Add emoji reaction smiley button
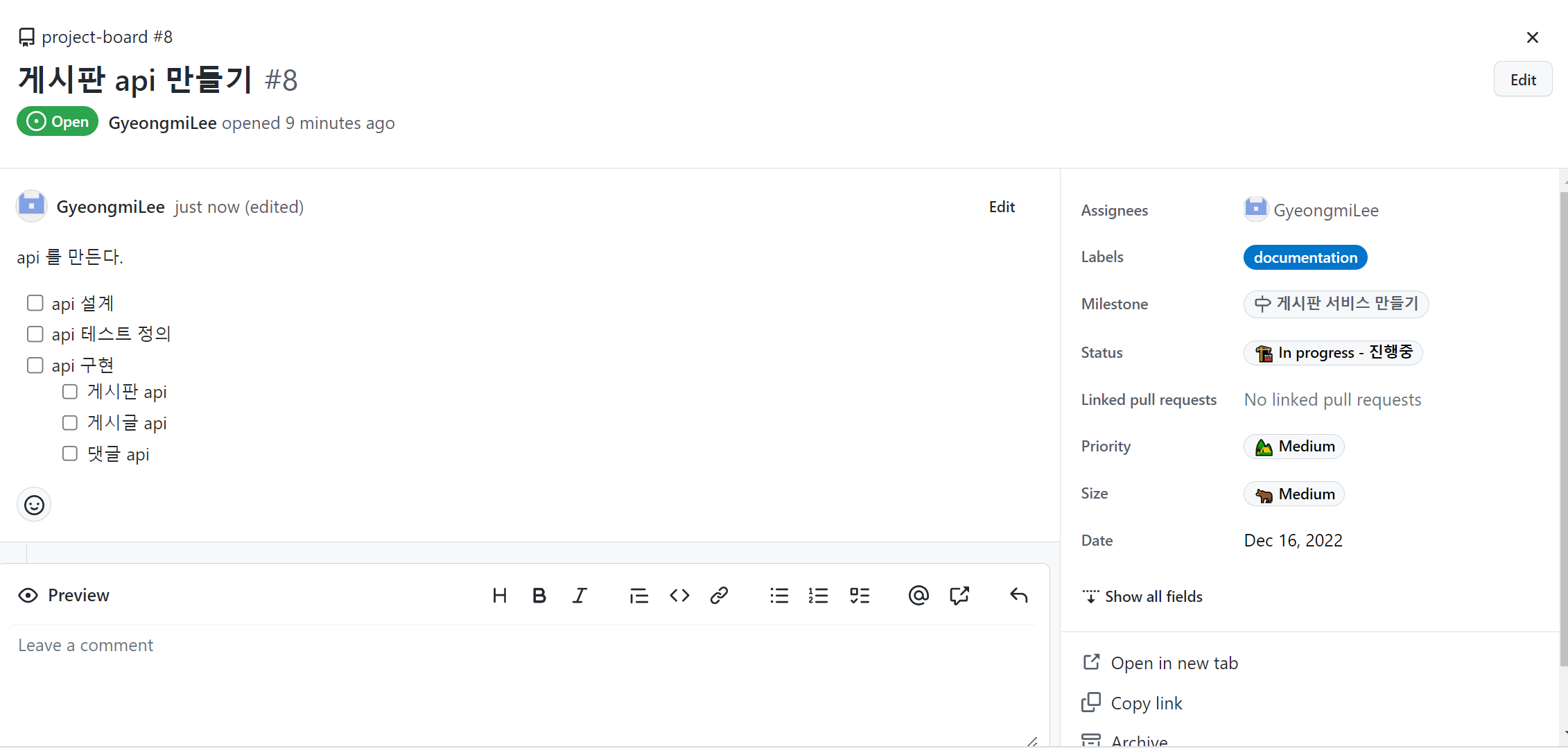This screenshot has height=751, width=1568. click(34, 505)
